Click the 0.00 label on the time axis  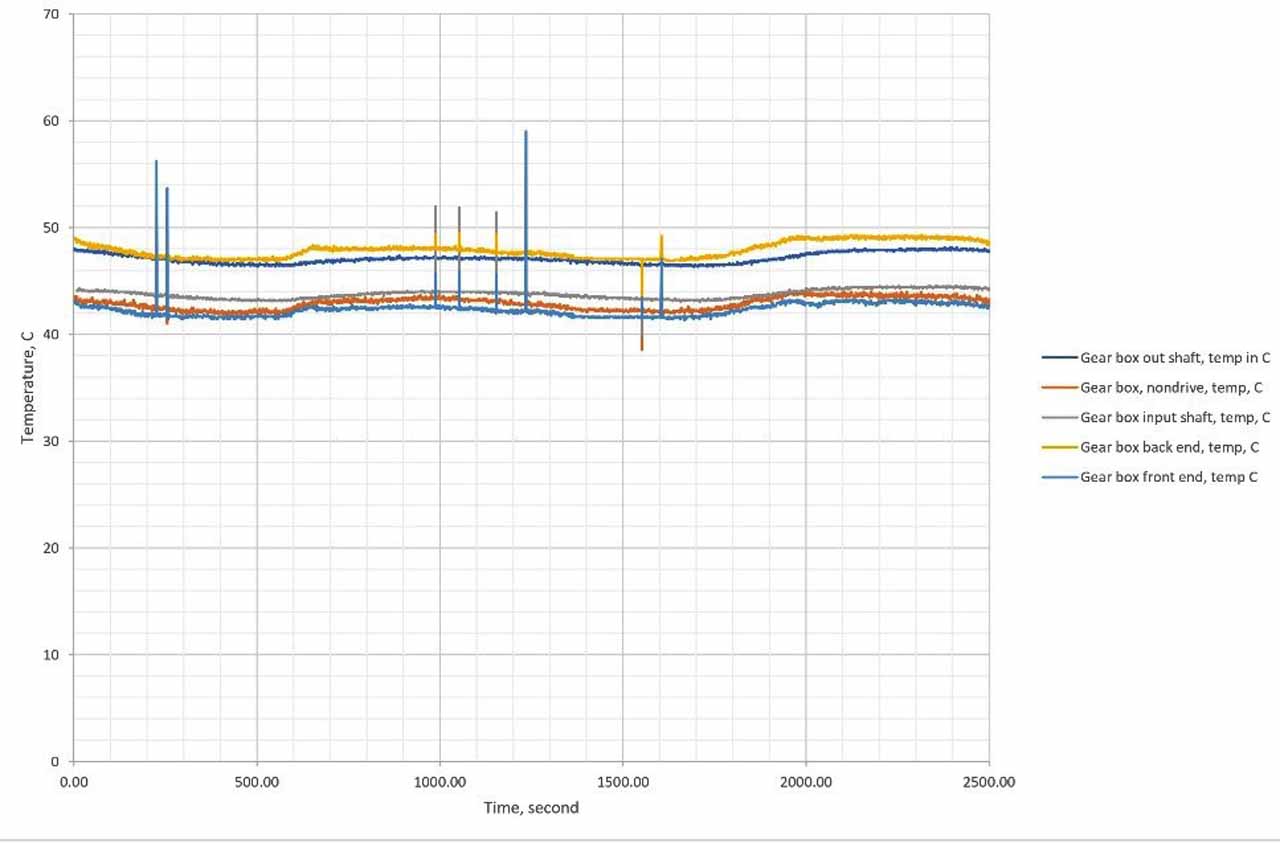coord(74,782)
